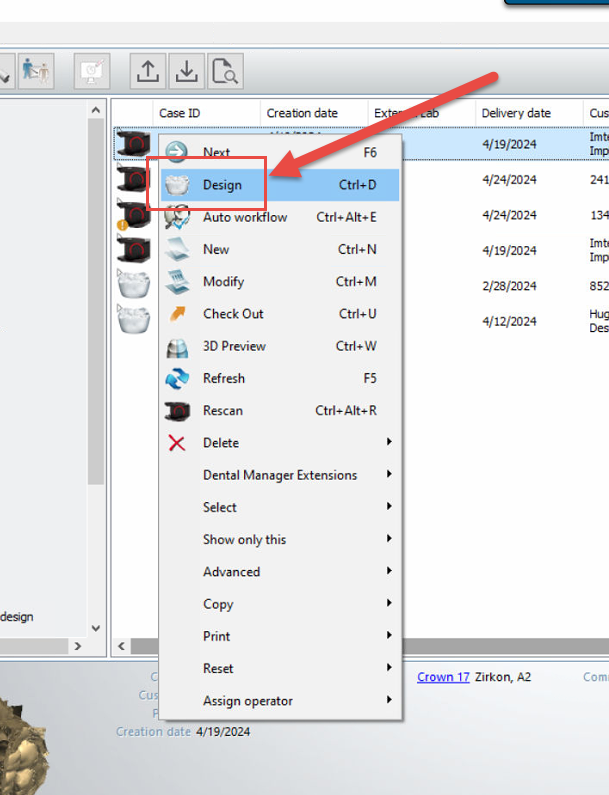Sort by Delivery date column header
The image size is (609, 795).
tap(516, 113)
